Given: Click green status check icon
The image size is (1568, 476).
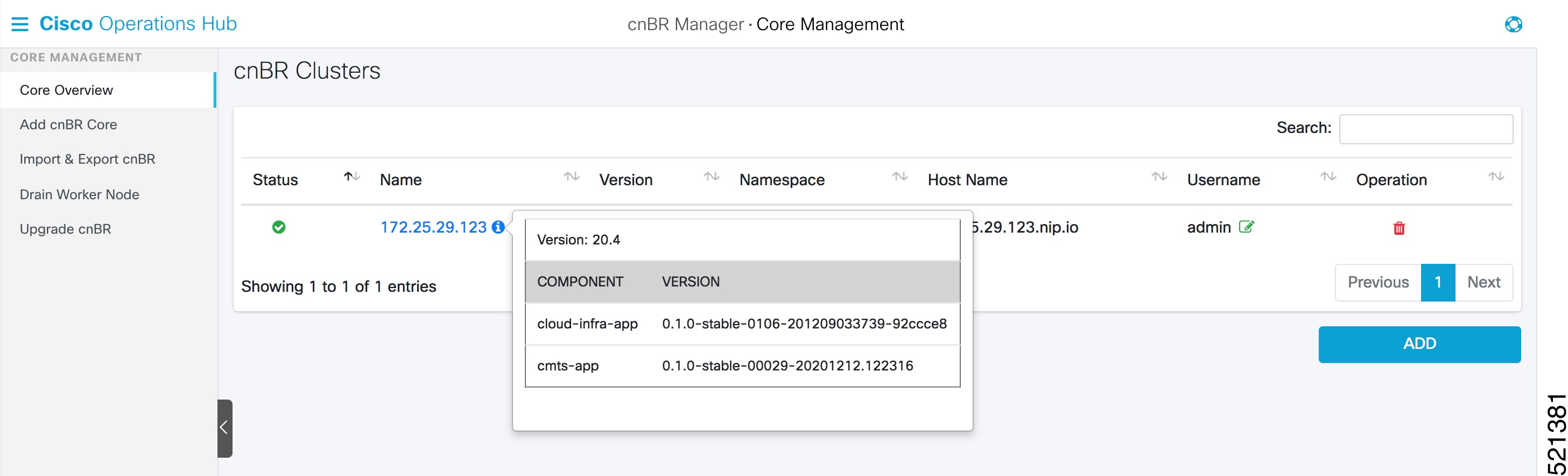Looking at the screenshot, I should (x=279, y=227).
